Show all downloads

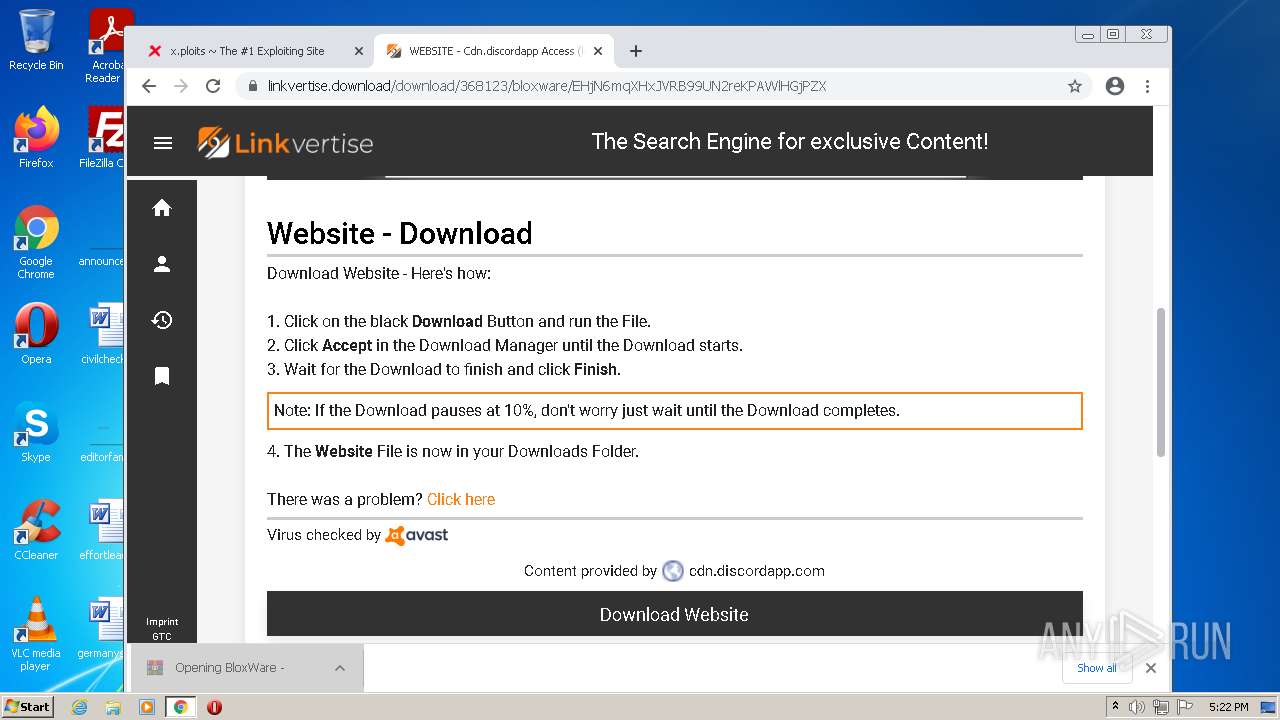(x=1096, y=668)
